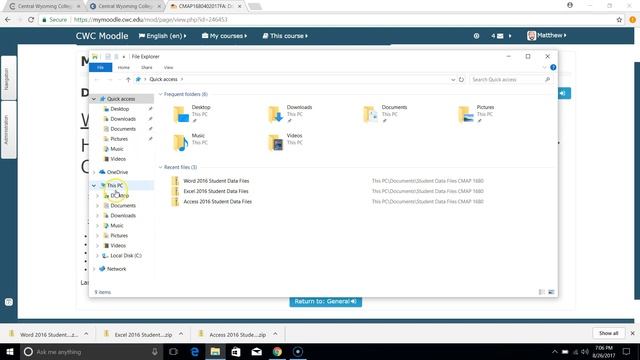Click Show all downloads button
Screen dimensions: 640x360
(608, 333)
